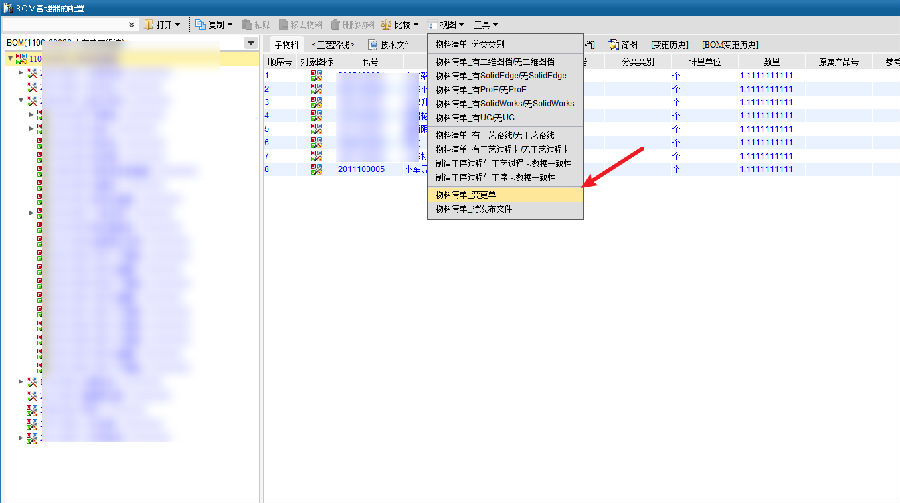Click object type icon in row 6
This screenshot has height=503, width=900.
[316, 142]
